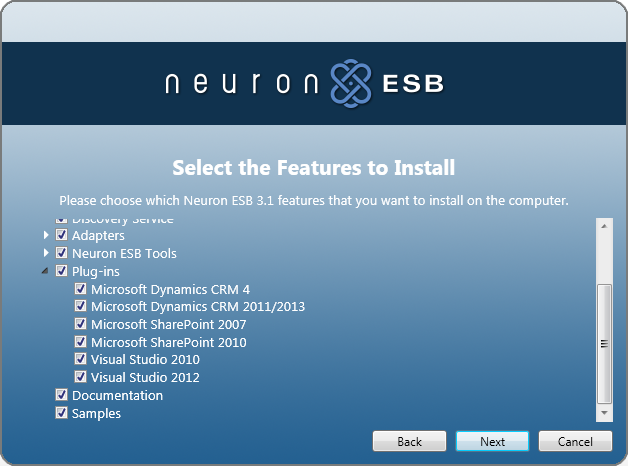Toggle the Plug-ins checkbox
Viewport: 628px width, 466px height.
pyautogui.click(x=61, y=271)
